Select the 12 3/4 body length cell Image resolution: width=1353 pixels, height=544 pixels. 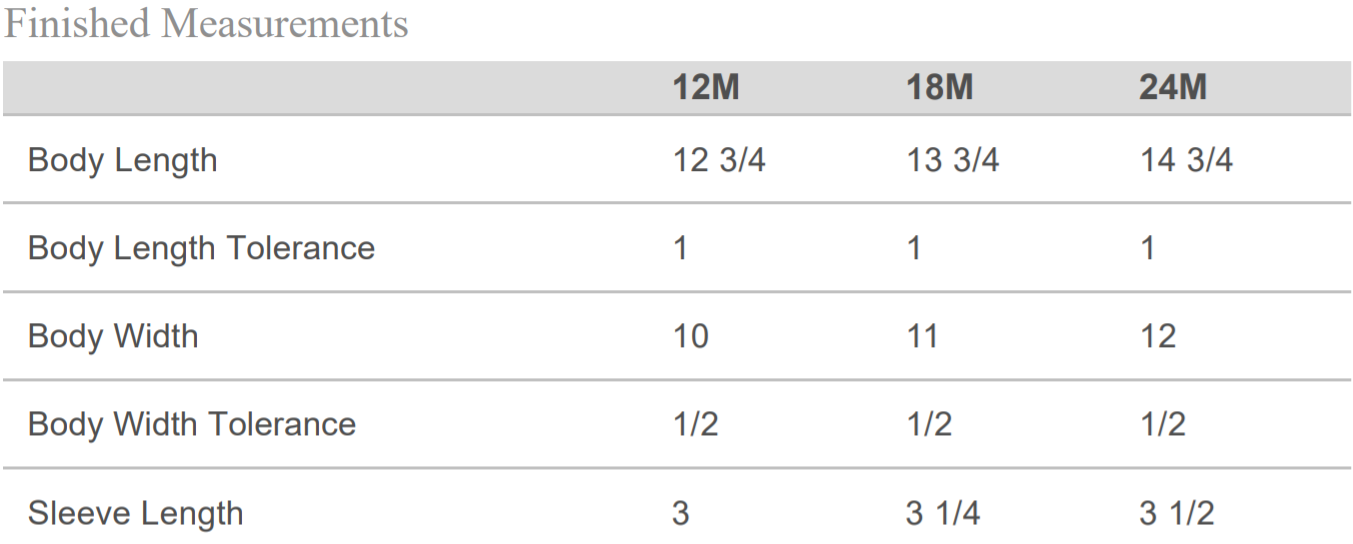click(x=719, y=160)
